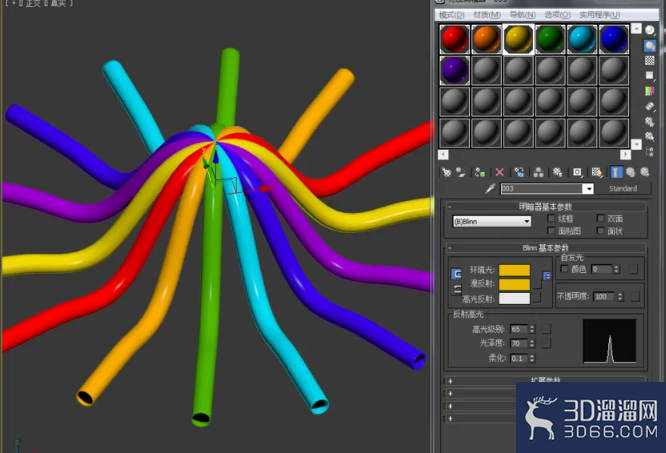Collapse the 明暗器基本参数 rollout
This screenshot has height=453, width=666.
[545, 207]
